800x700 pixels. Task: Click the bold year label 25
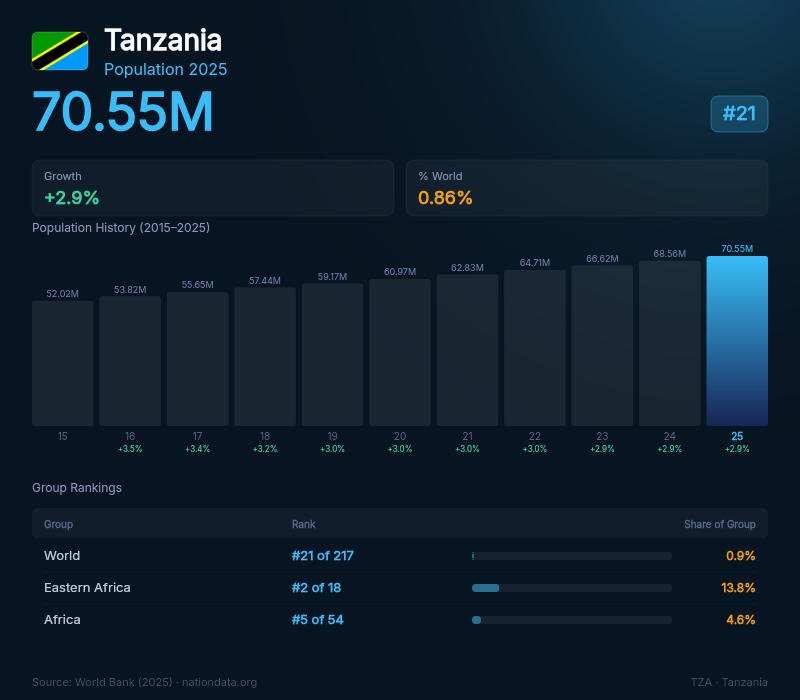coord(737,436)
